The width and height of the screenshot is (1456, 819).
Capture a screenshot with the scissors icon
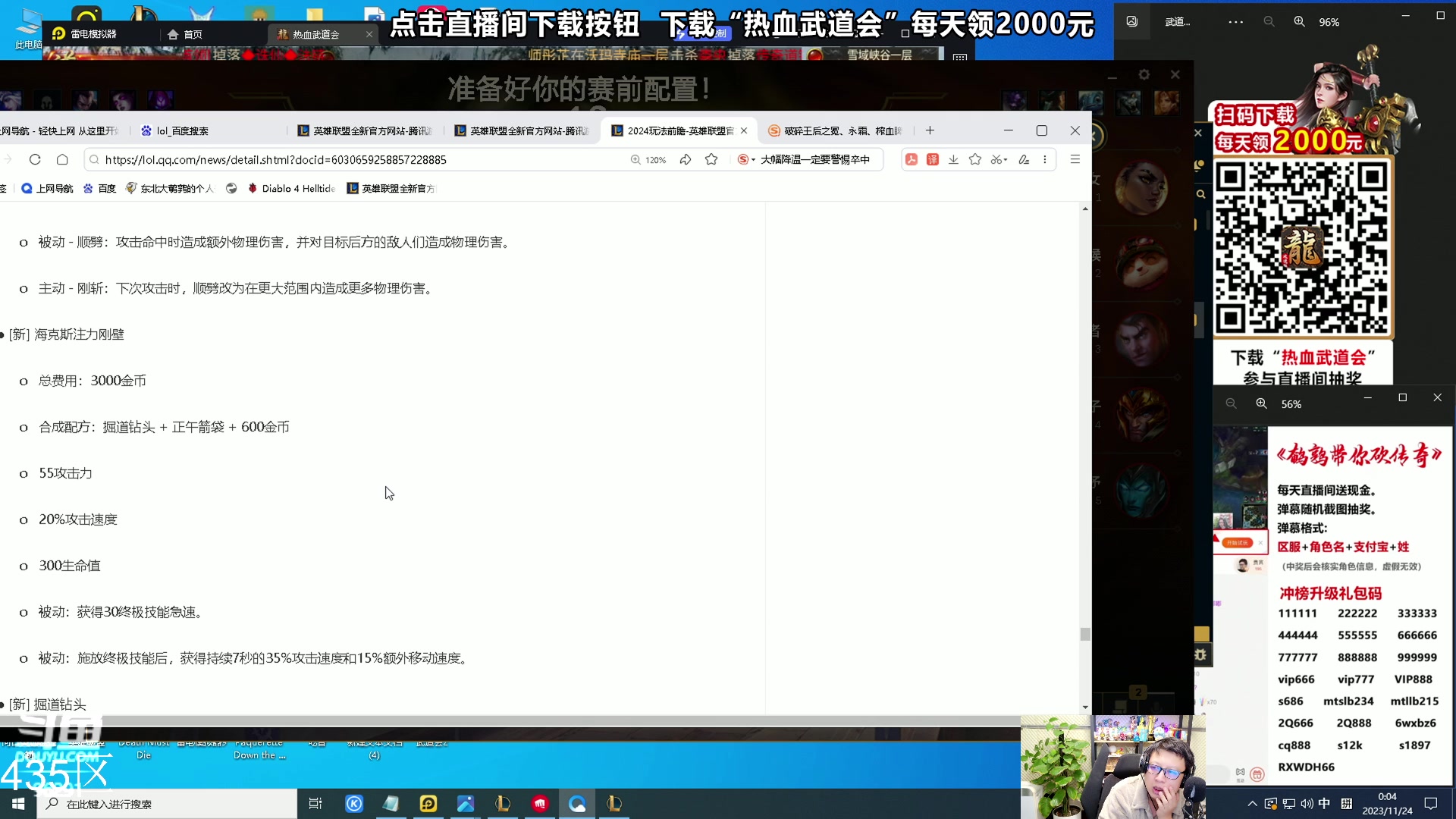tap(996, 159)
